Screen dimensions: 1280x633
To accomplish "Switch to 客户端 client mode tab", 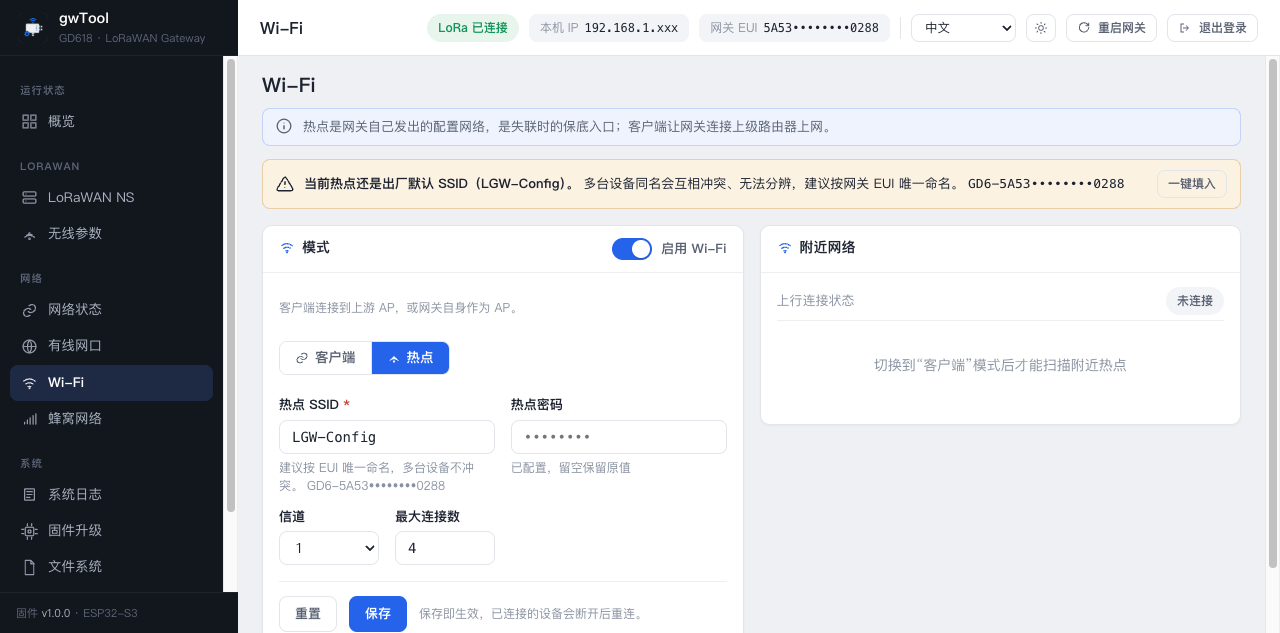I will coord(326,358).
